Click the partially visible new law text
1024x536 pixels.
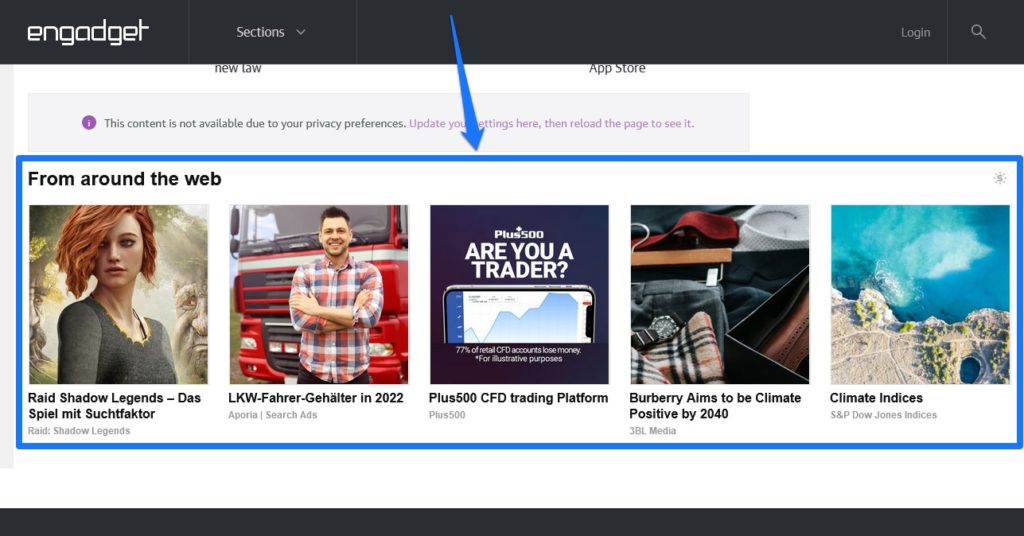coord(238,69)
